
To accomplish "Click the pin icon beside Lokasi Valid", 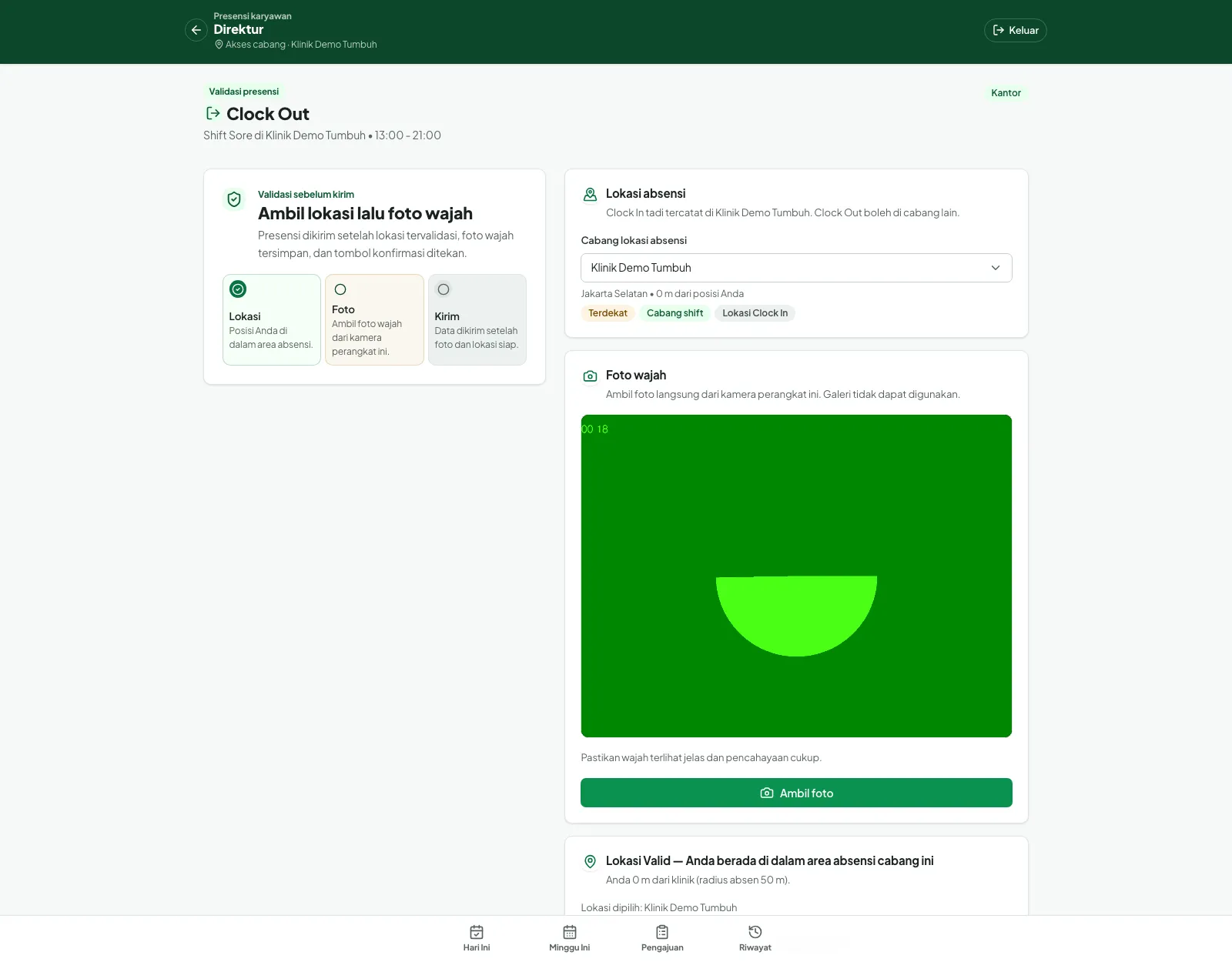I will click(x=590, y=861).
